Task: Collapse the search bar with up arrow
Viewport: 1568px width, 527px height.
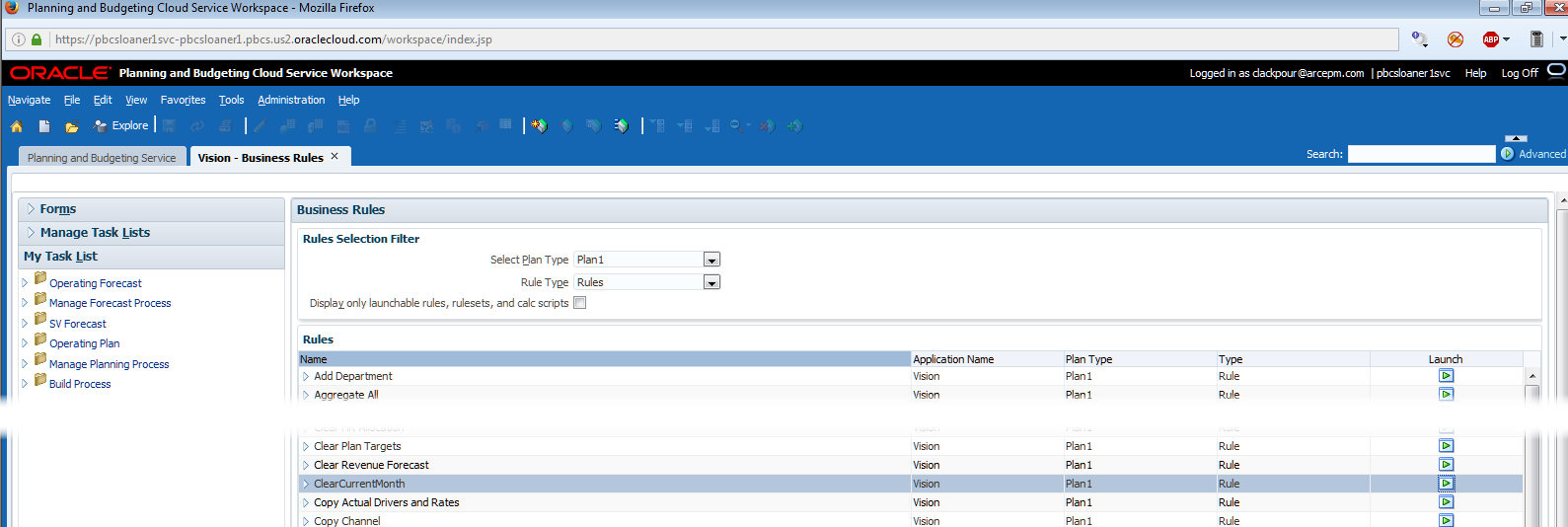Action: coord(1516,138)
